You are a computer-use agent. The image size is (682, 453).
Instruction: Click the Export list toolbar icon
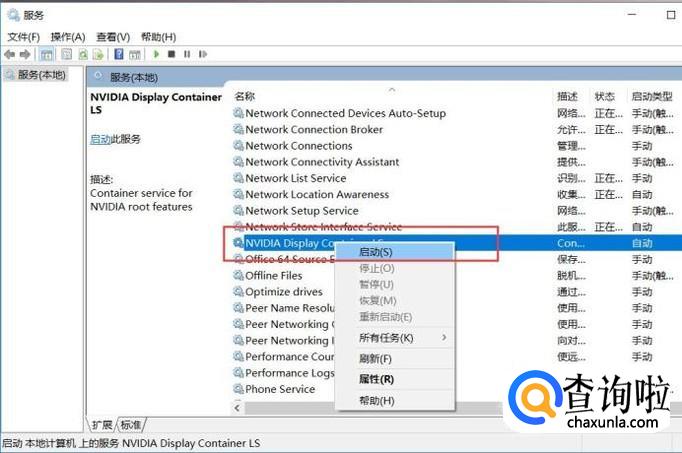click(x=98, y=54)
